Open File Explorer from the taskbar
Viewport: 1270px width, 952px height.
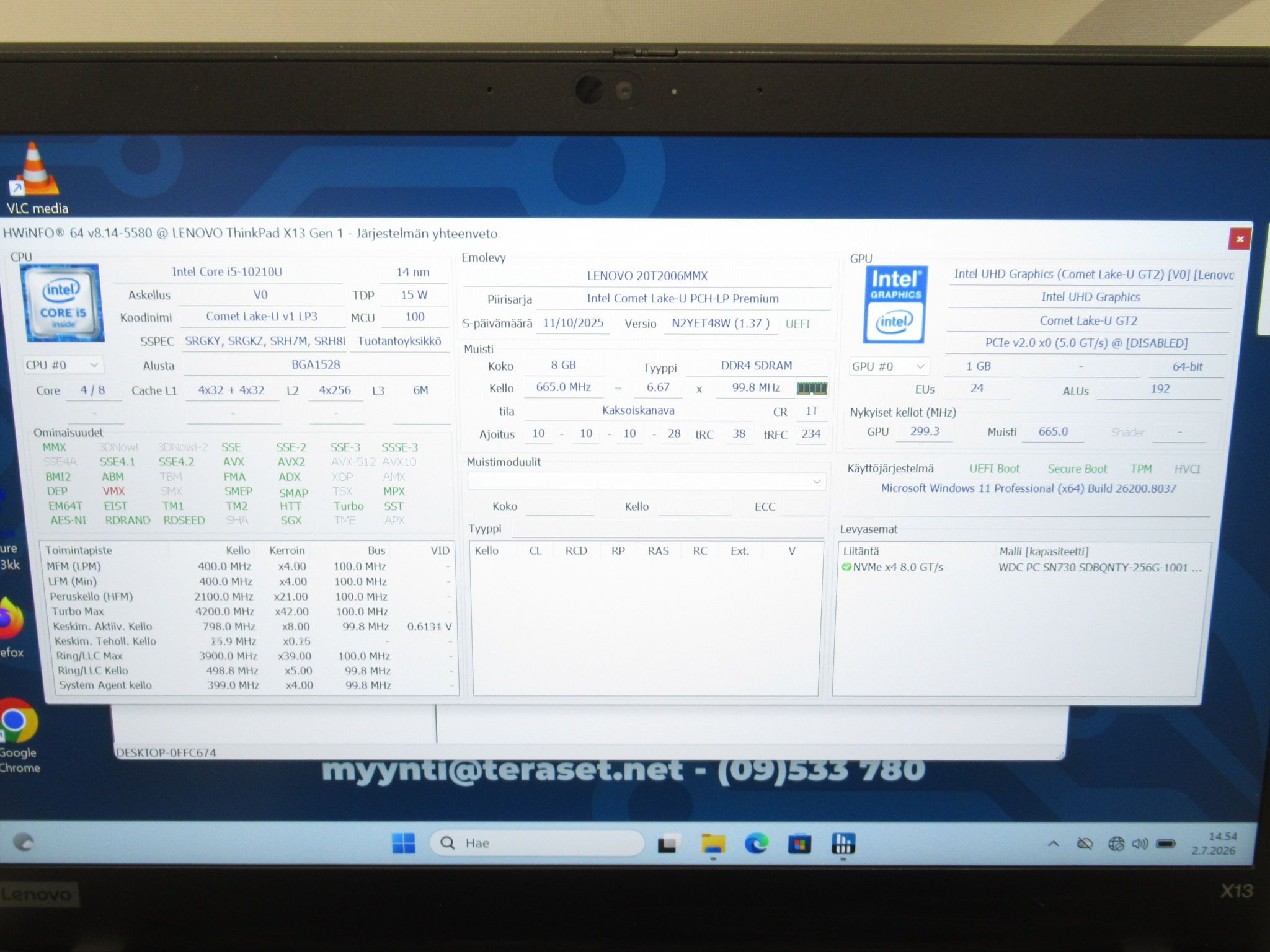point(713,844)
